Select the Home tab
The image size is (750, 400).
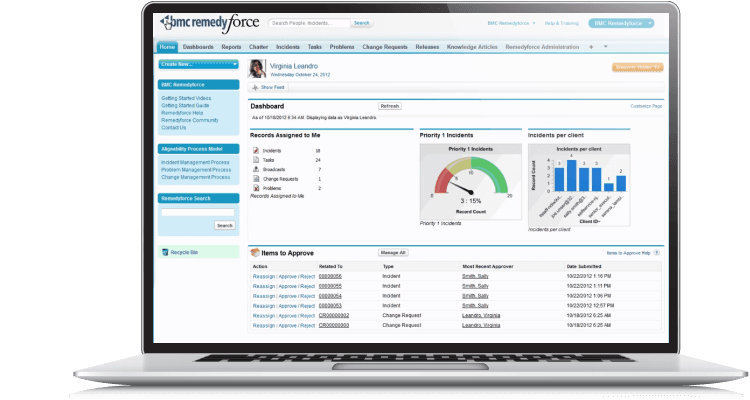167,47
